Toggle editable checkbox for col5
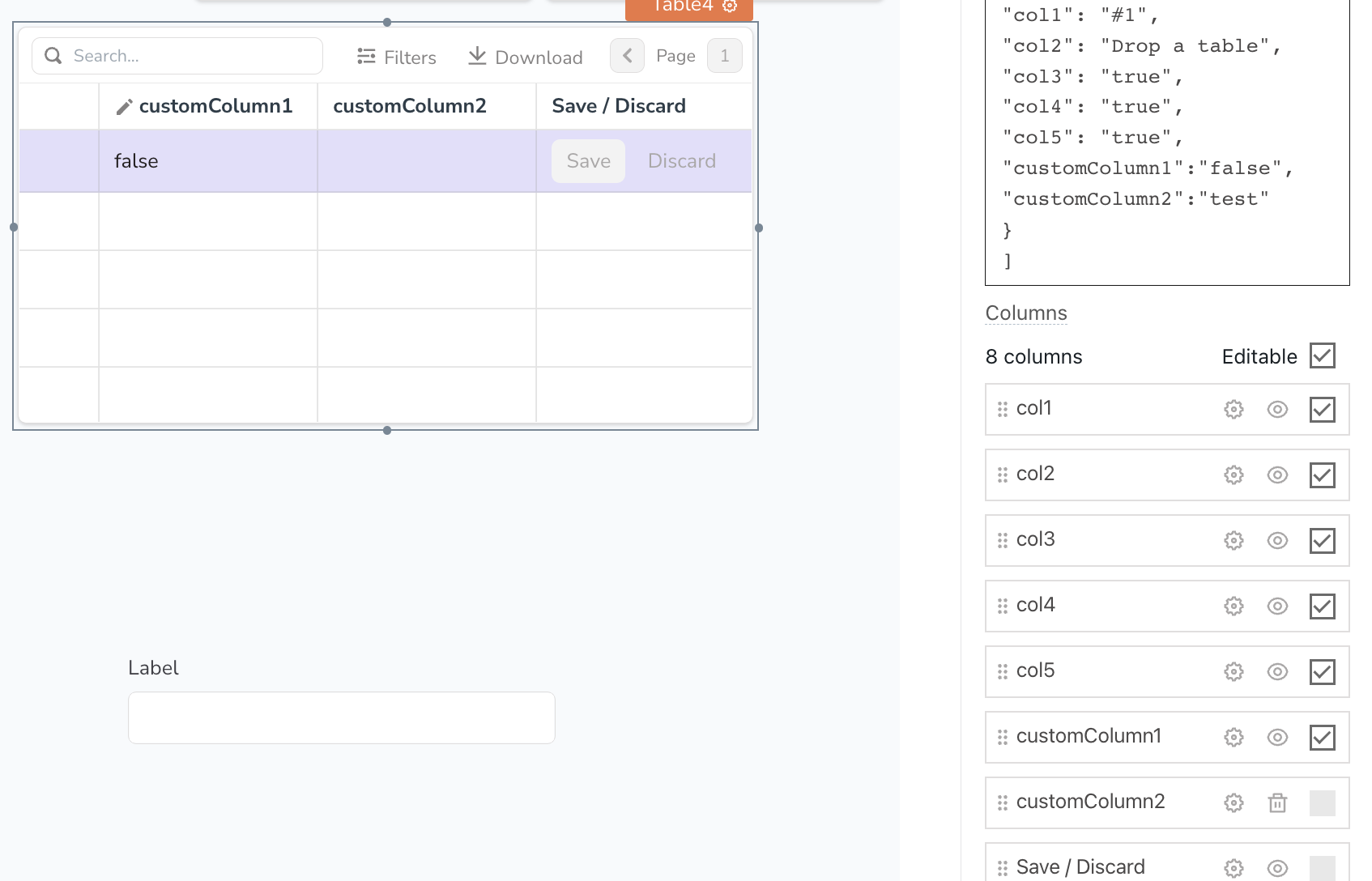 point(1323,672)
